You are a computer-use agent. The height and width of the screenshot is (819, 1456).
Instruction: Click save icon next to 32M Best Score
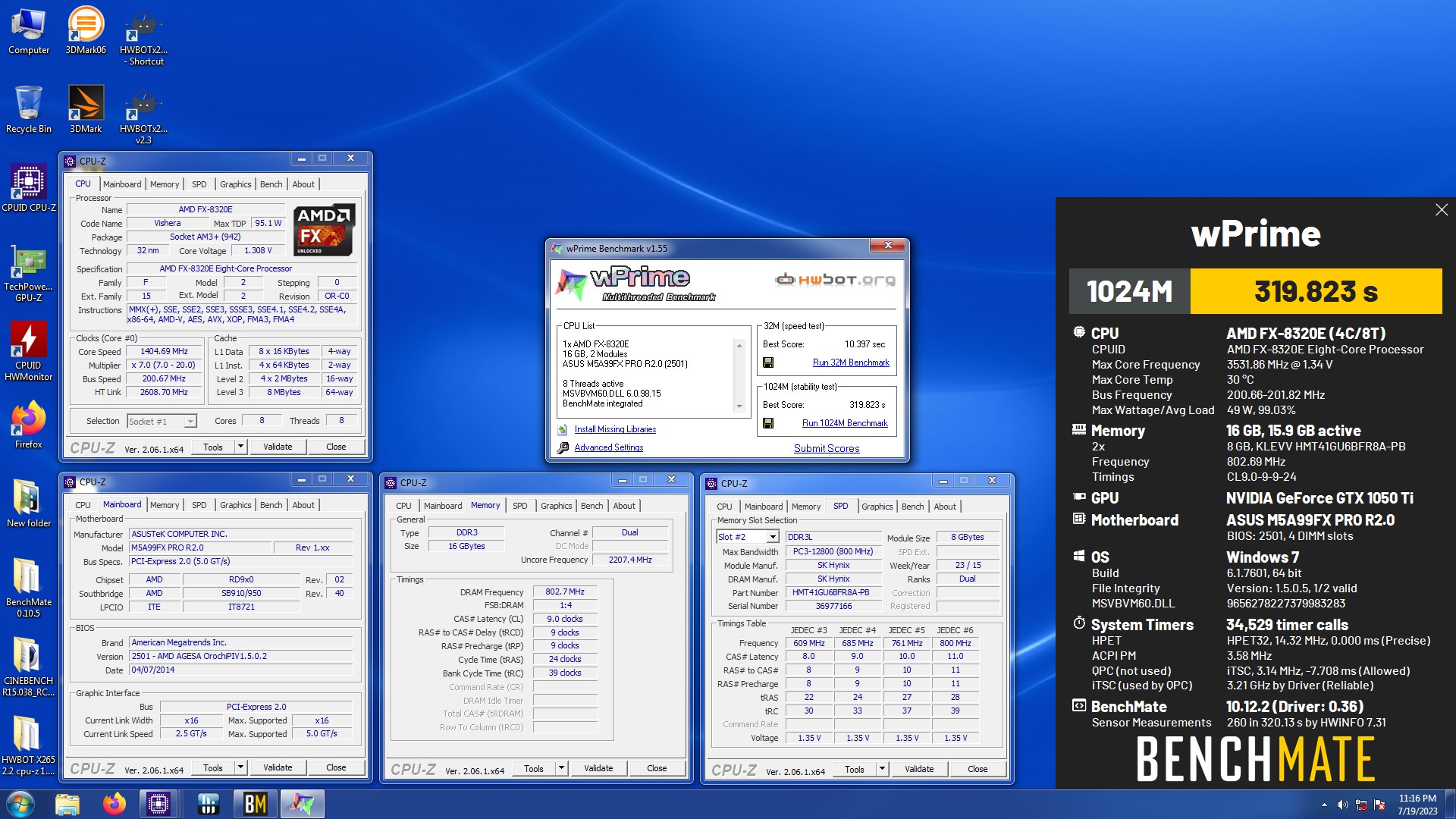[768, 362]
